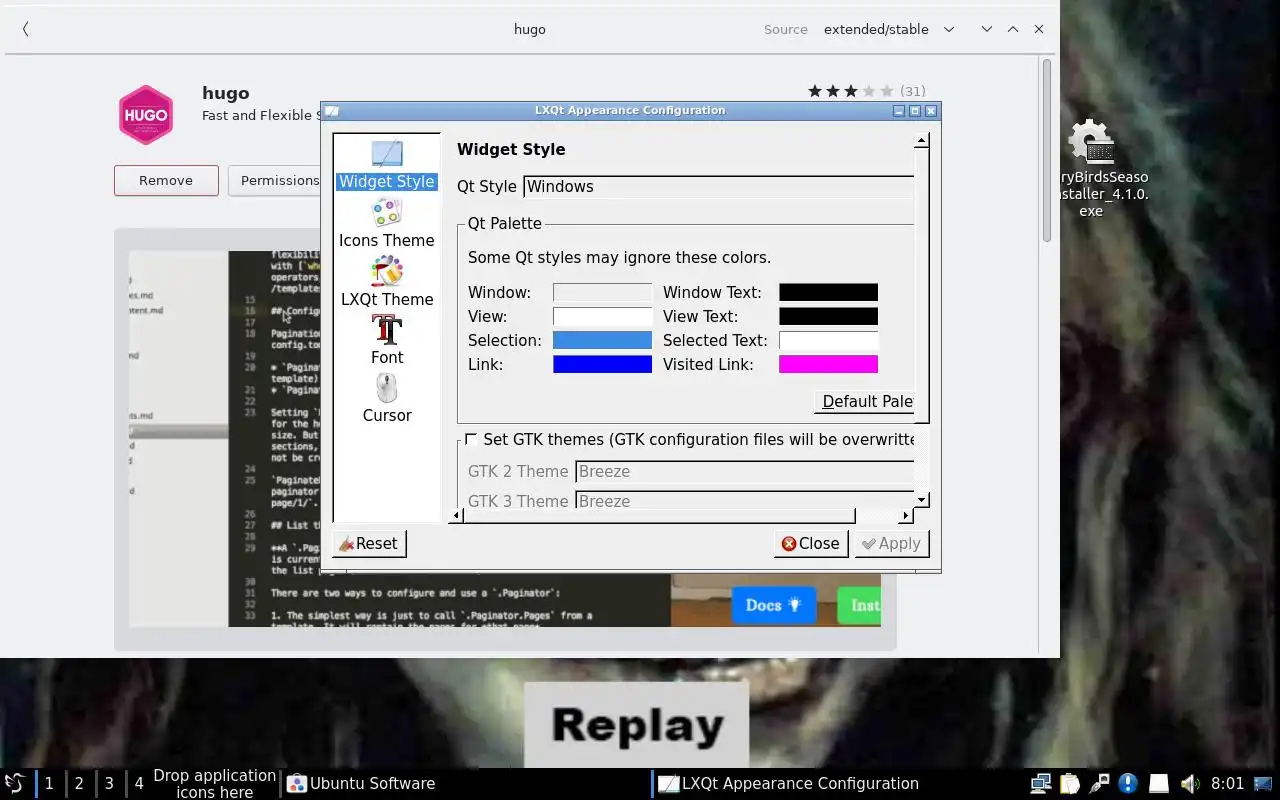Open the Qt Style combo box
Viewport: 1280px width, 800px height.
pyautogui.click(x=719, y=187)
